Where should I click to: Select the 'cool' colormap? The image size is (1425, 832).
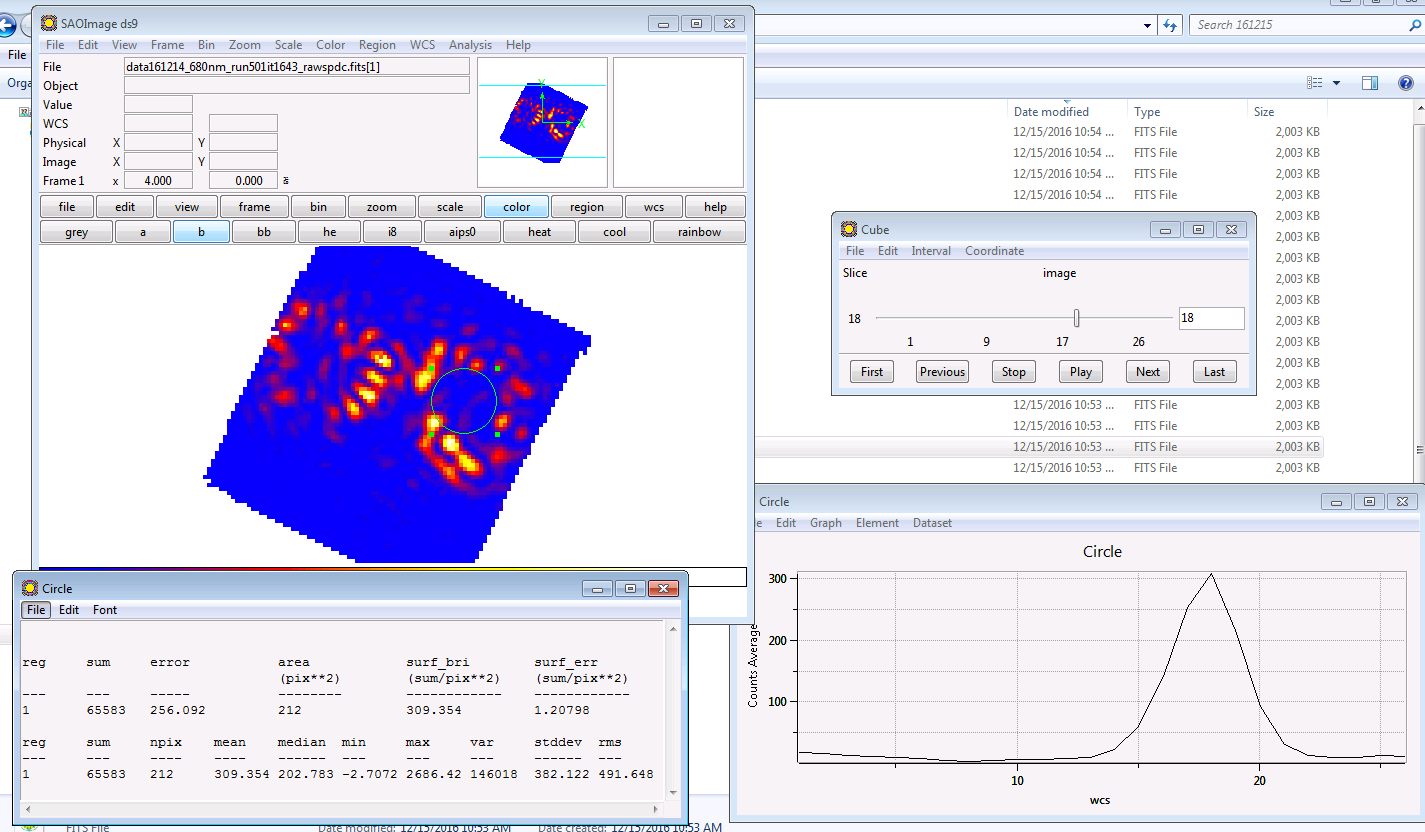point(614,232)
